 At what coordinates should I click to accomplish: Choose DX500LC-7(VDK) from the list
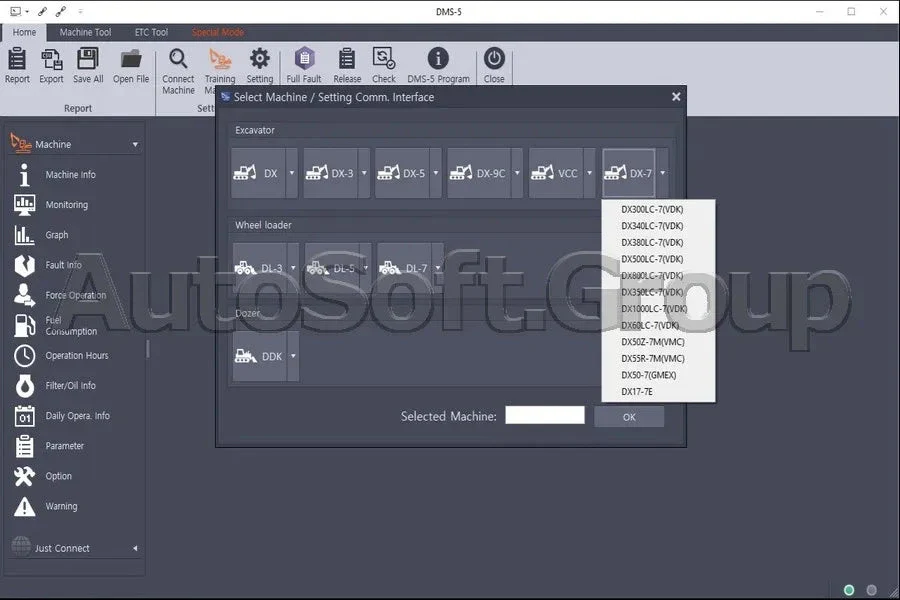652,260
